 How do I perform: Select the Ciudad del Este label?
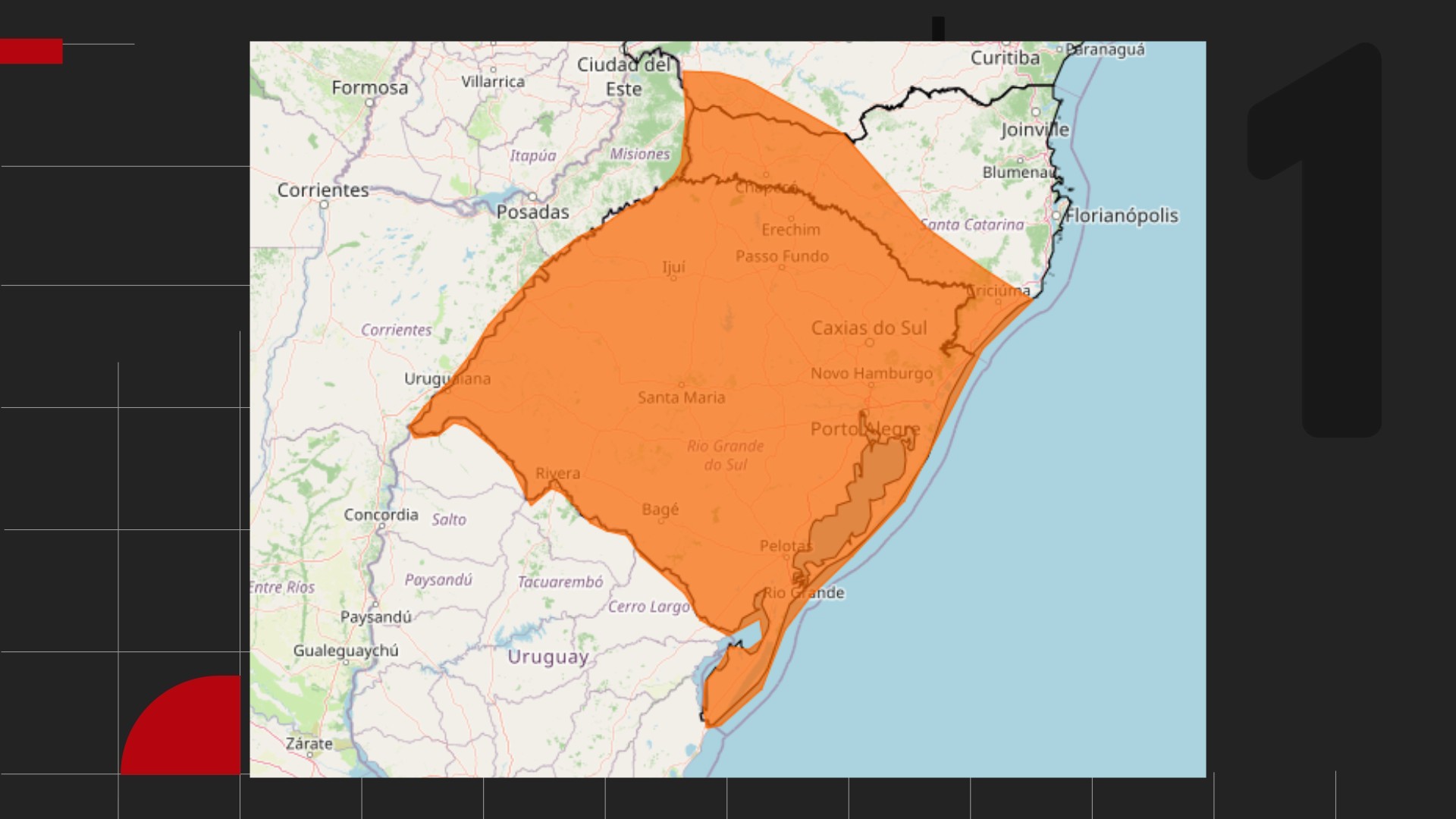pyautogui.click(x=624, y=77)
